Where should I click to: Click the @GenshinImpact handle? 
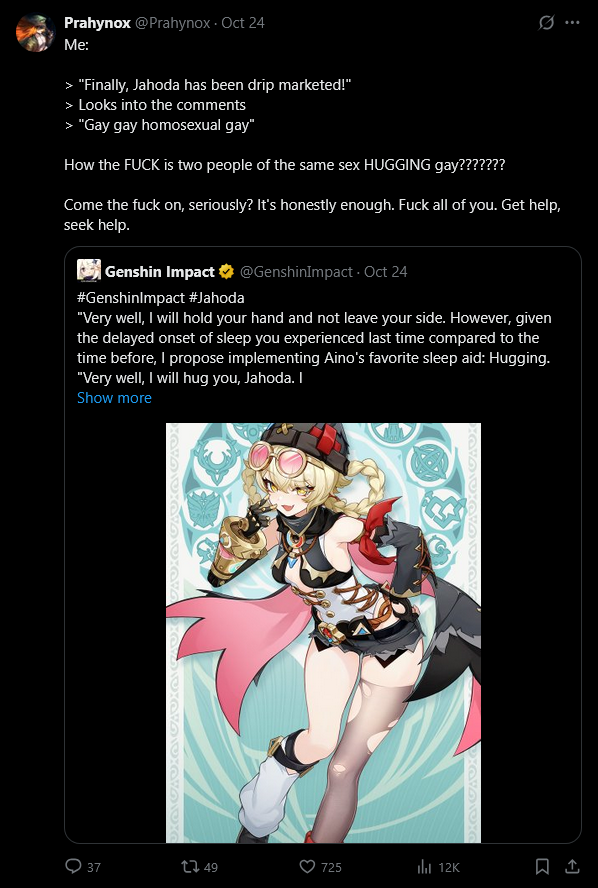[296, 272]
